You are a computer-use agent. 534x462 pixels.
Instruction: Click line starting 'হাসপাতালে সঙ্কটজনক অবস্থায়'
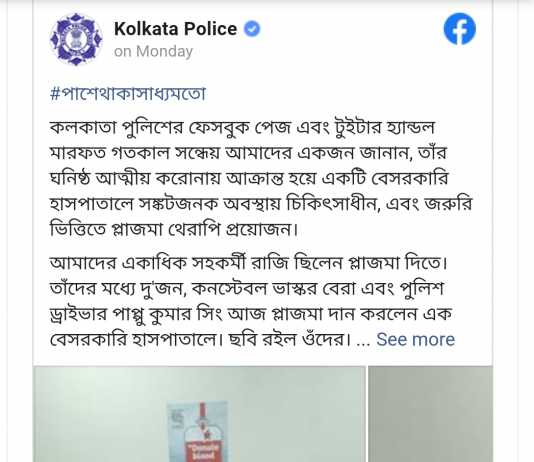coord(261,204)
